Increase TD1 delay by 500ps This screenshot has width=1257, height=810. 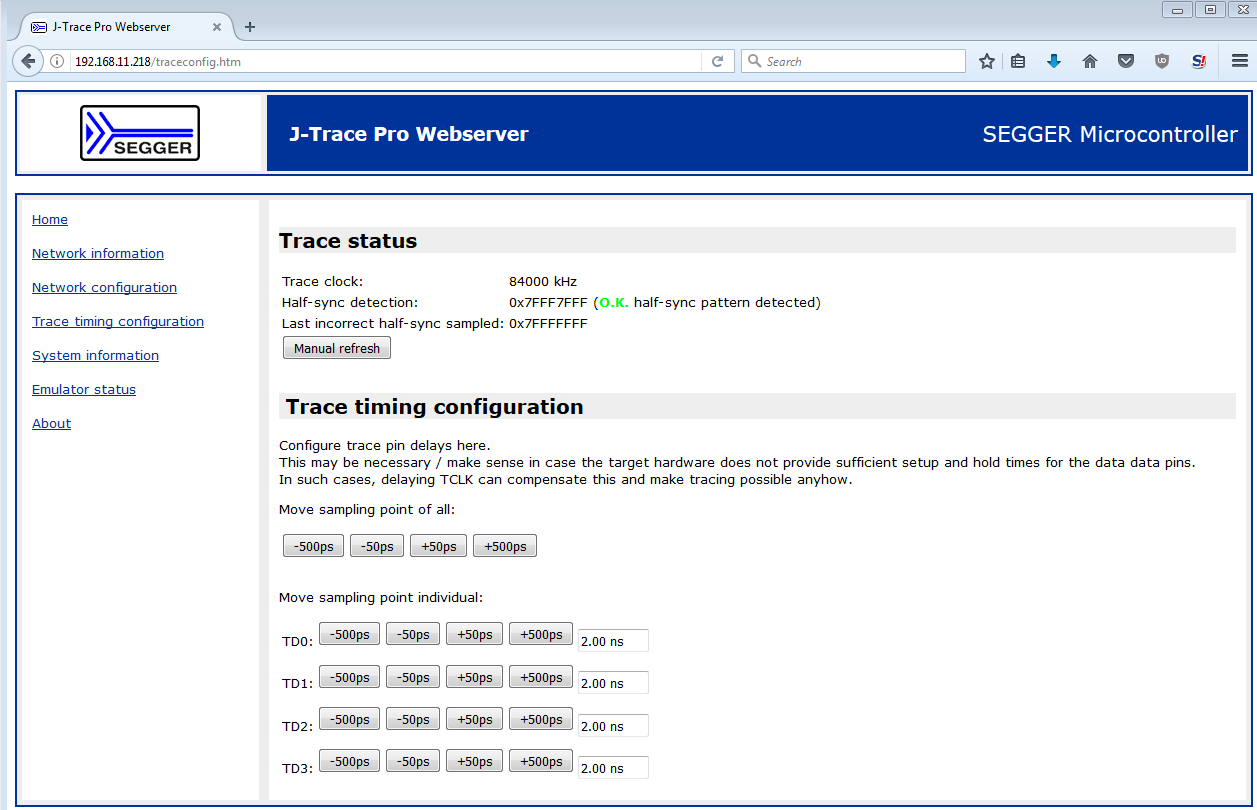coord(541,677)
